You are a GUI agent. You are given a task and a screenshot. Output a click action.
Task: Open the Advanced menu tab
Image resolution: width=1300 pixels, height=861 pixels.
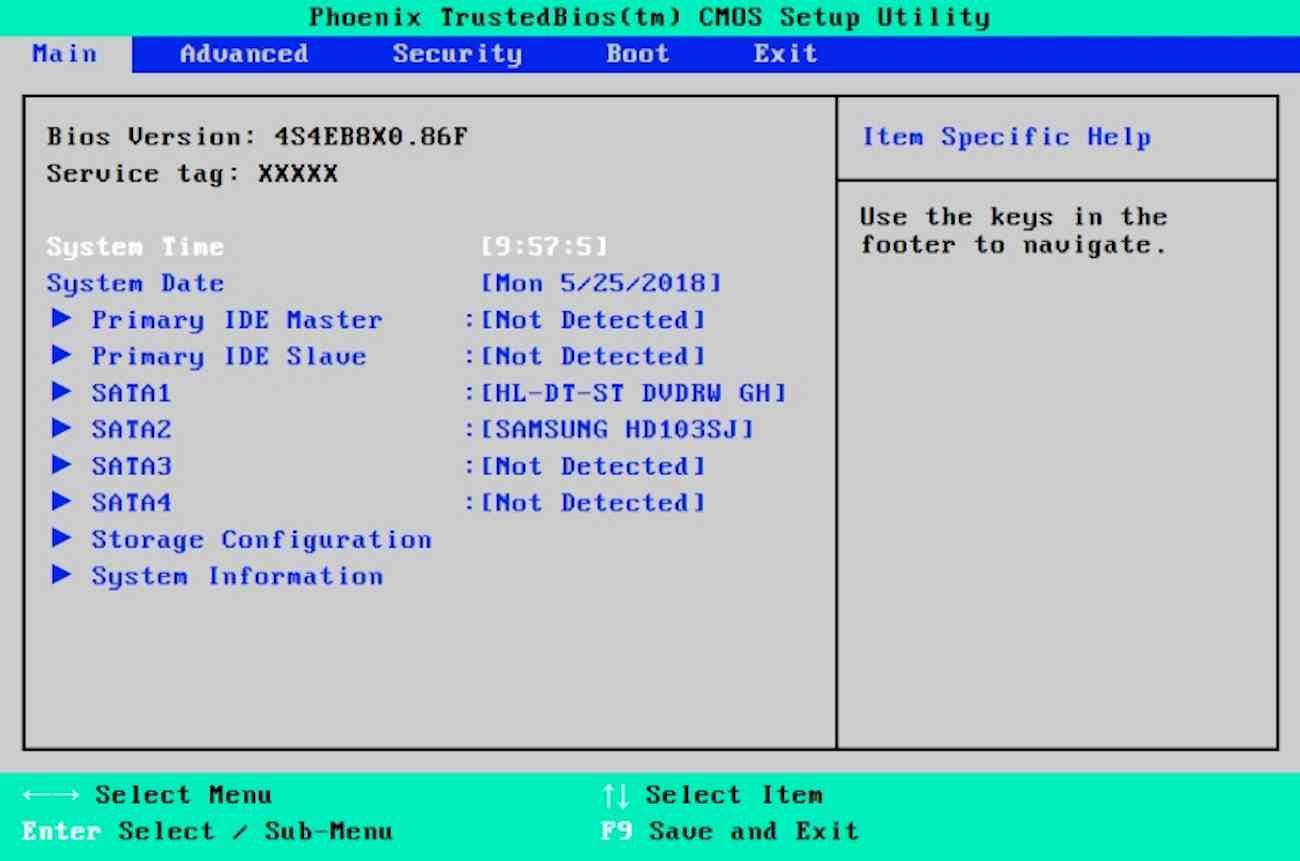point(244,54)
